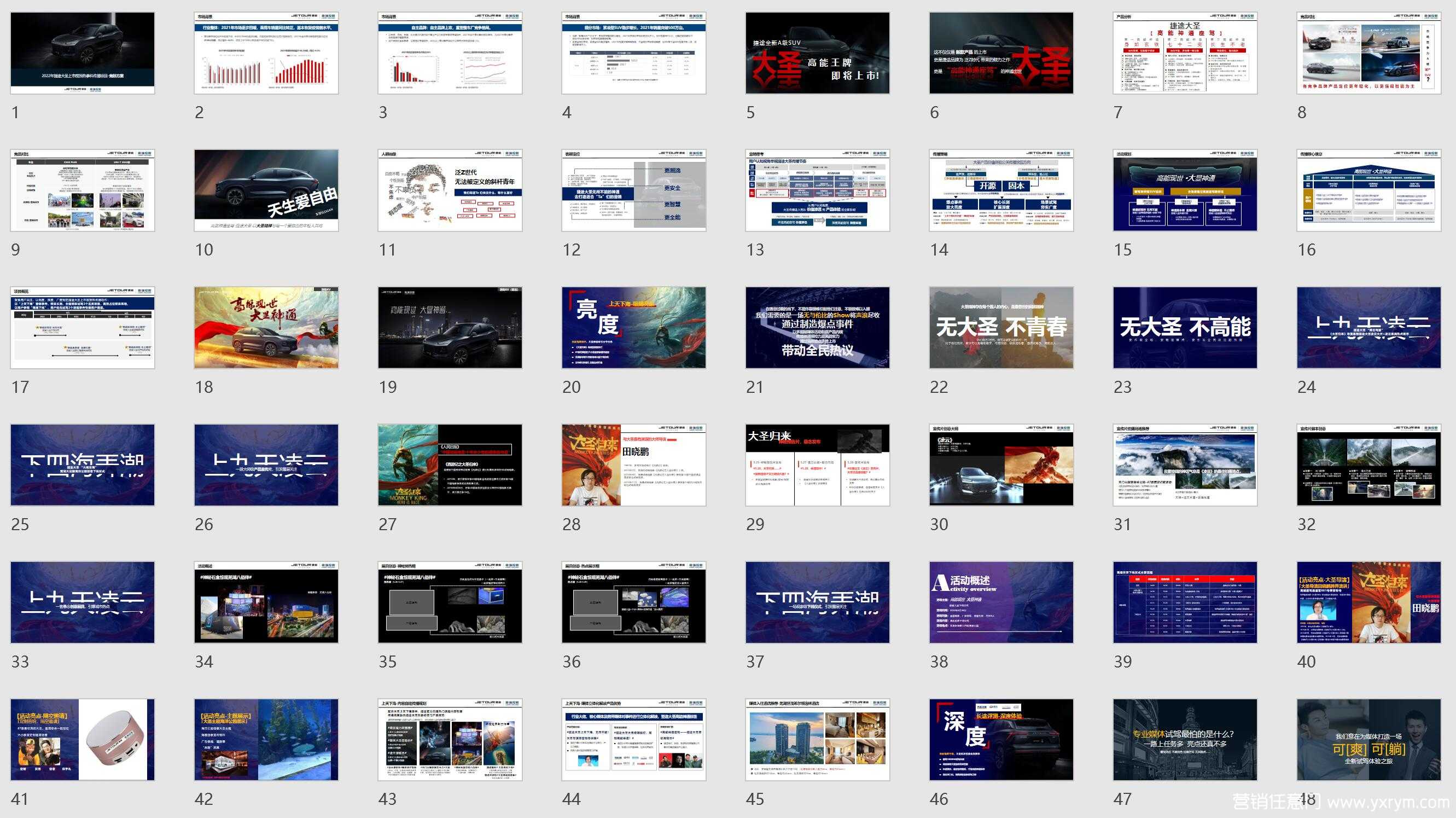Select slide 9 comparison table thumbnail

(83, 190)
